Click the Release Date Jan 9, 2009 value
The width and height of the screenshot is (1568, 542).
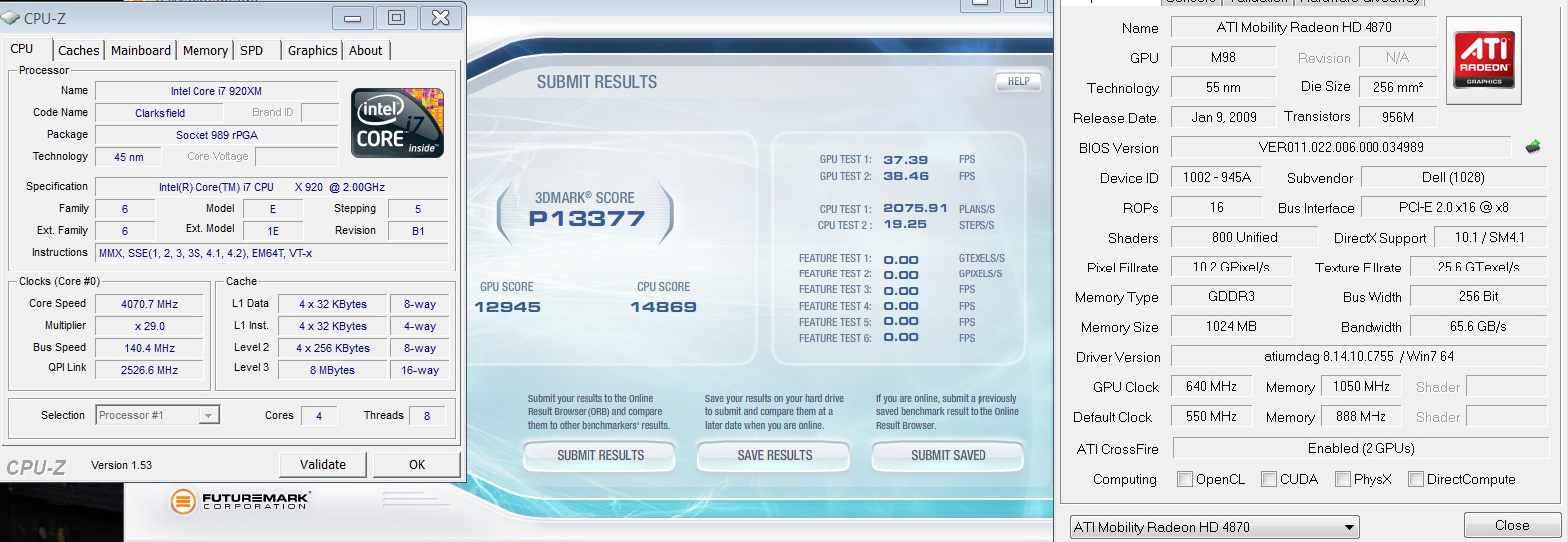[1223, 117]
